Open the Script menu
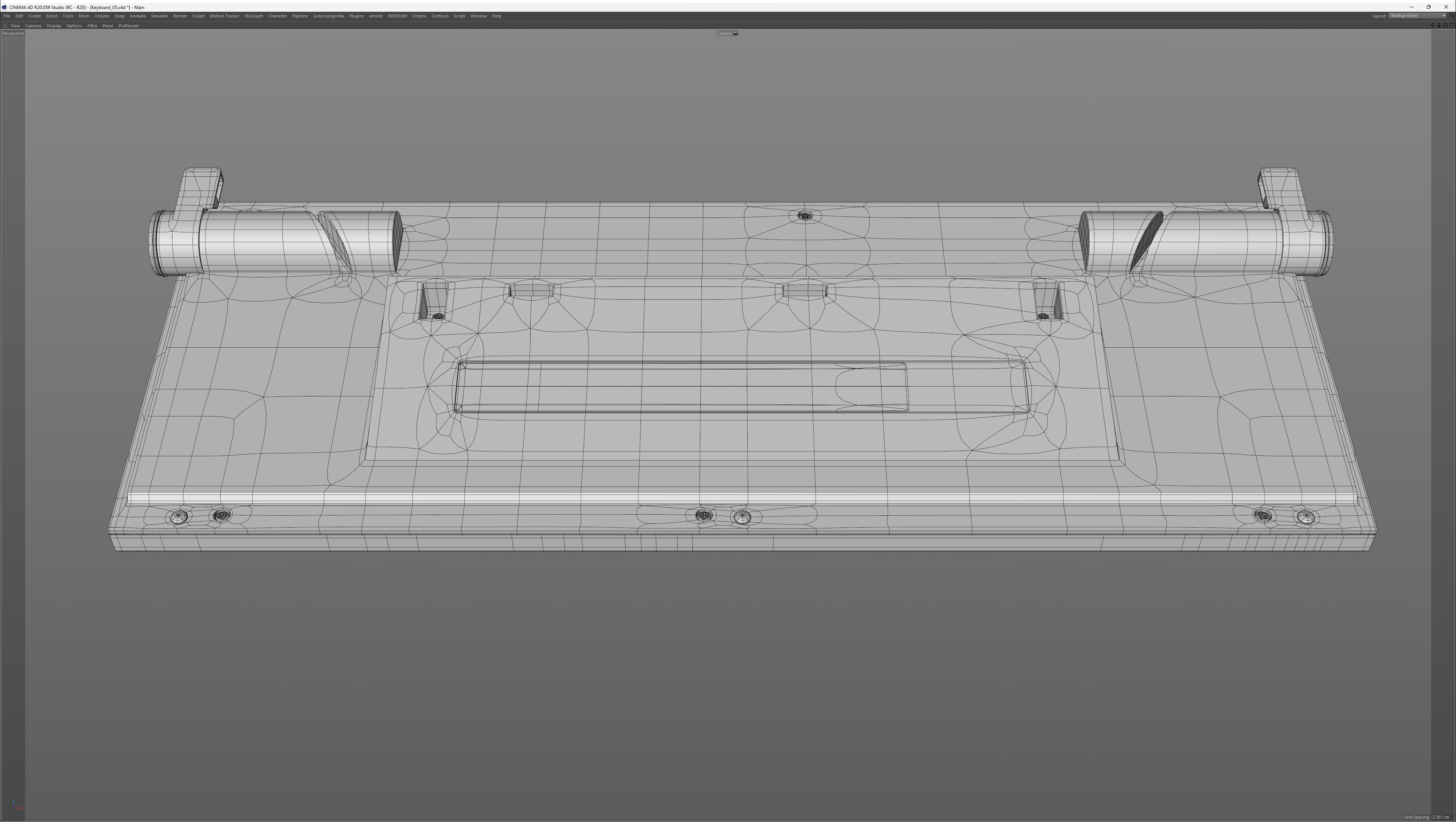The width and height of the screenshot is (1456, 822). pyautogui.click(x=459, y=16)
